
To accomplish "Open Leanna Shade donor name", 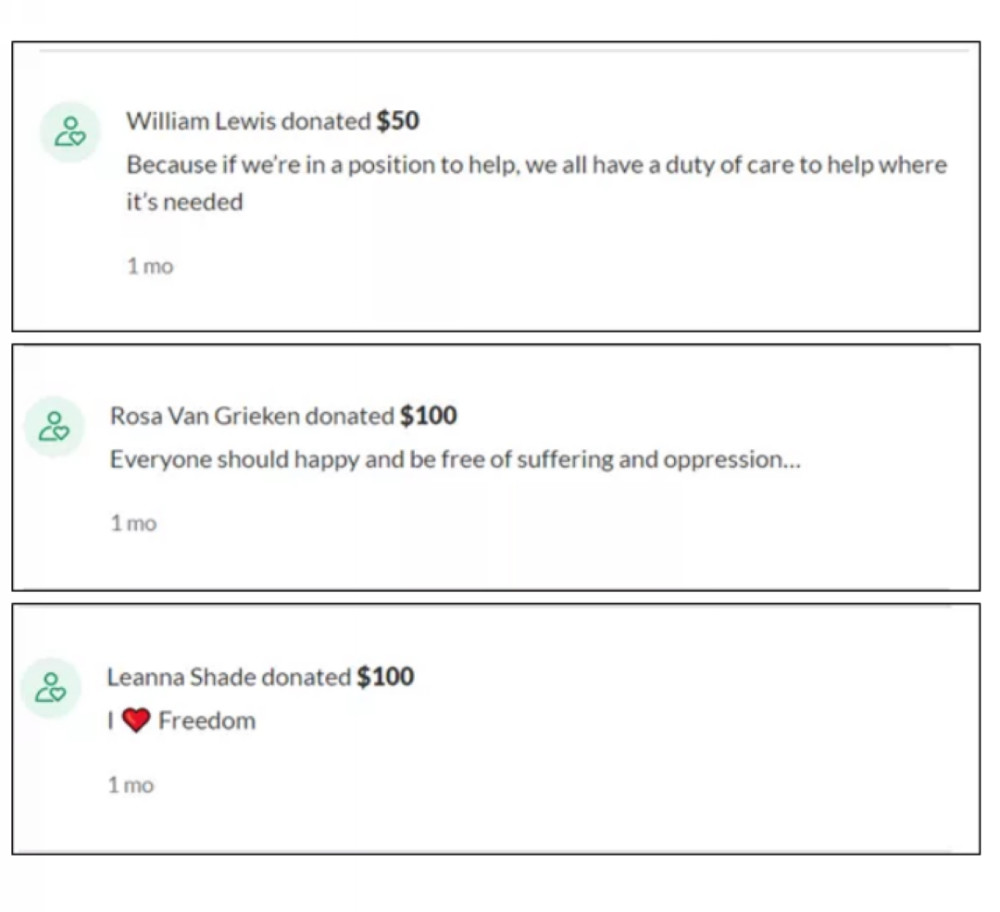I will click(x=181, y=677).
